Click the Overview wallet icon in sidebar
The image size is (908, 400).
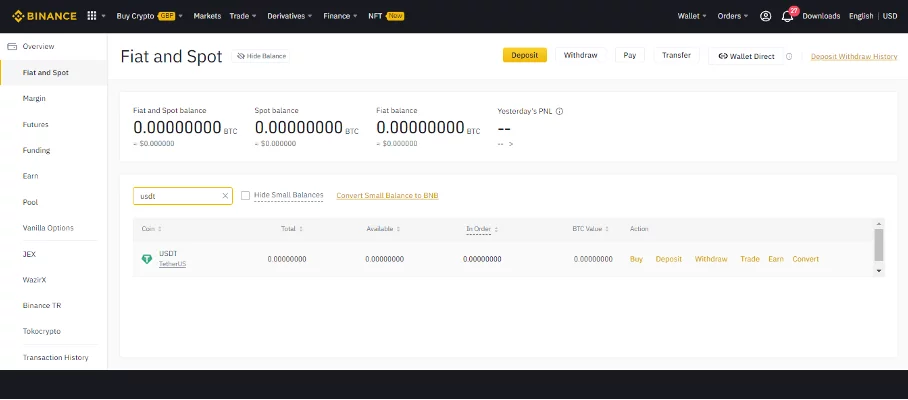(x=12, y=46)
